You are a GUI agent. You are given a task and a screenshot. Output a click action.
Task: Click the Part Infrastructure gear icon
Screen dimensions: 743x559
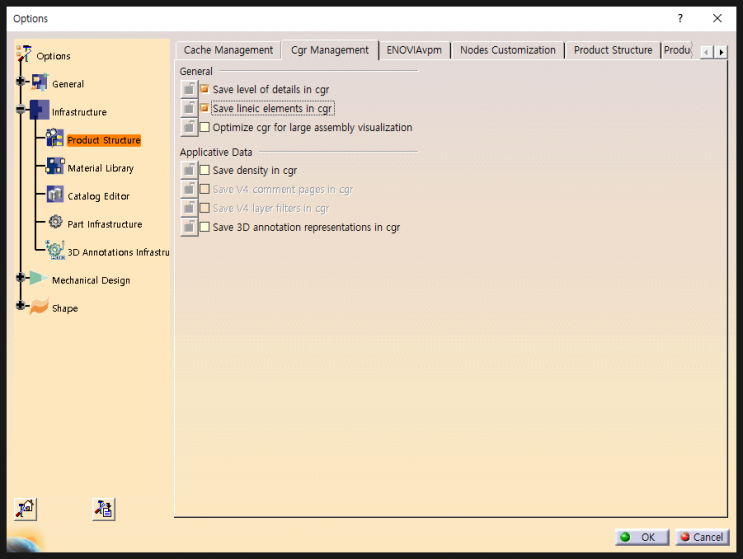55,222
